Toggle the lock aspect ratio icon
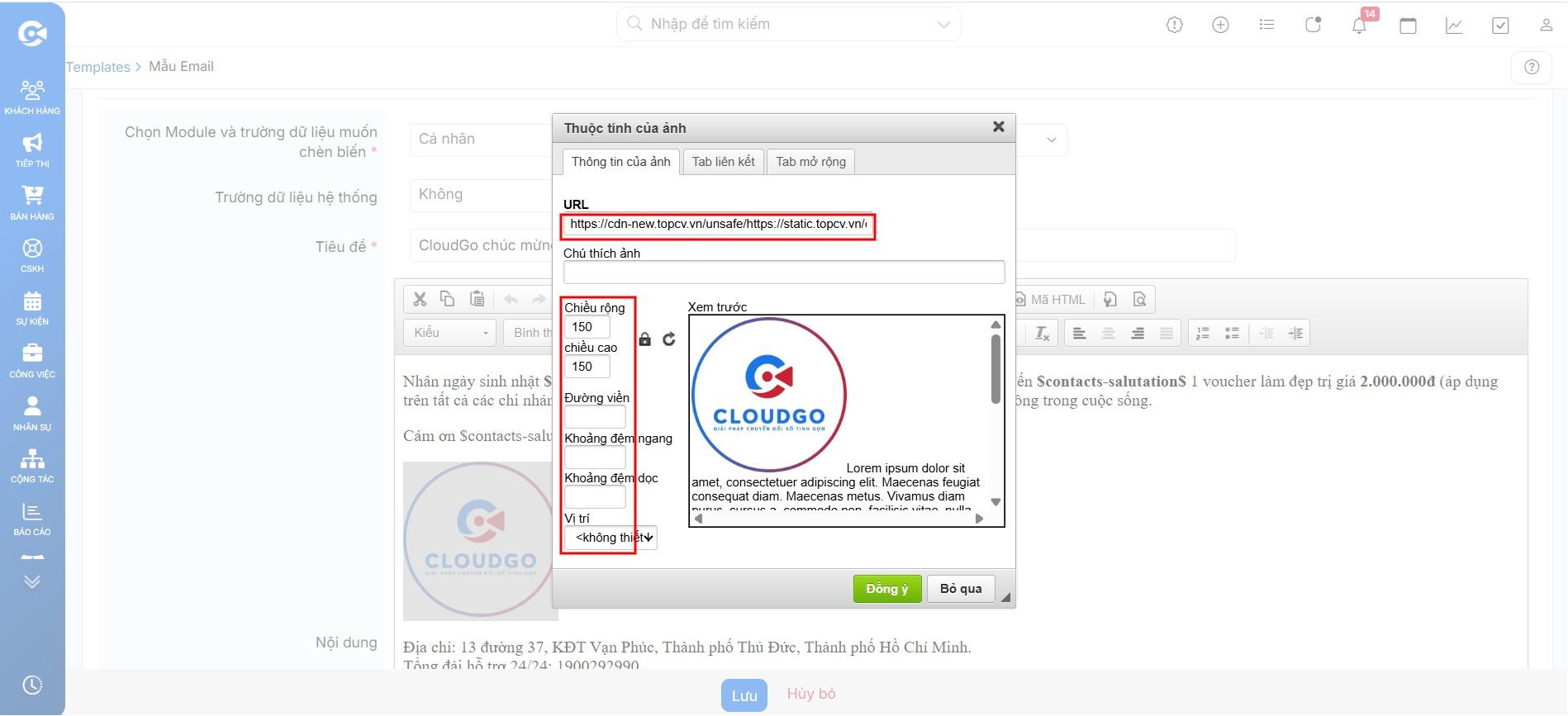Viewport: 1568px width, 716px height. pyautogui.click(x=645, y=339)
